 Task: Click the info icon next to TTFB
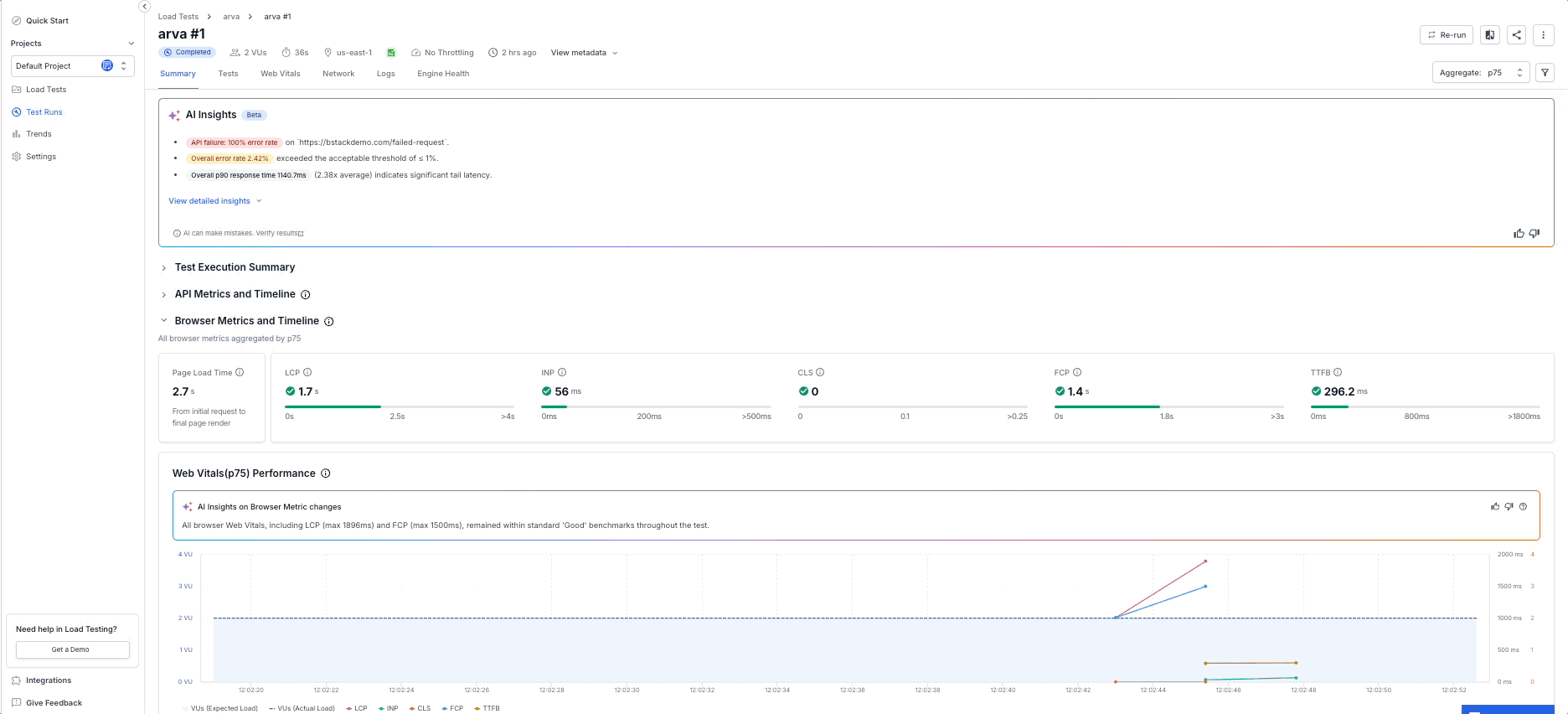[1338, 372]
